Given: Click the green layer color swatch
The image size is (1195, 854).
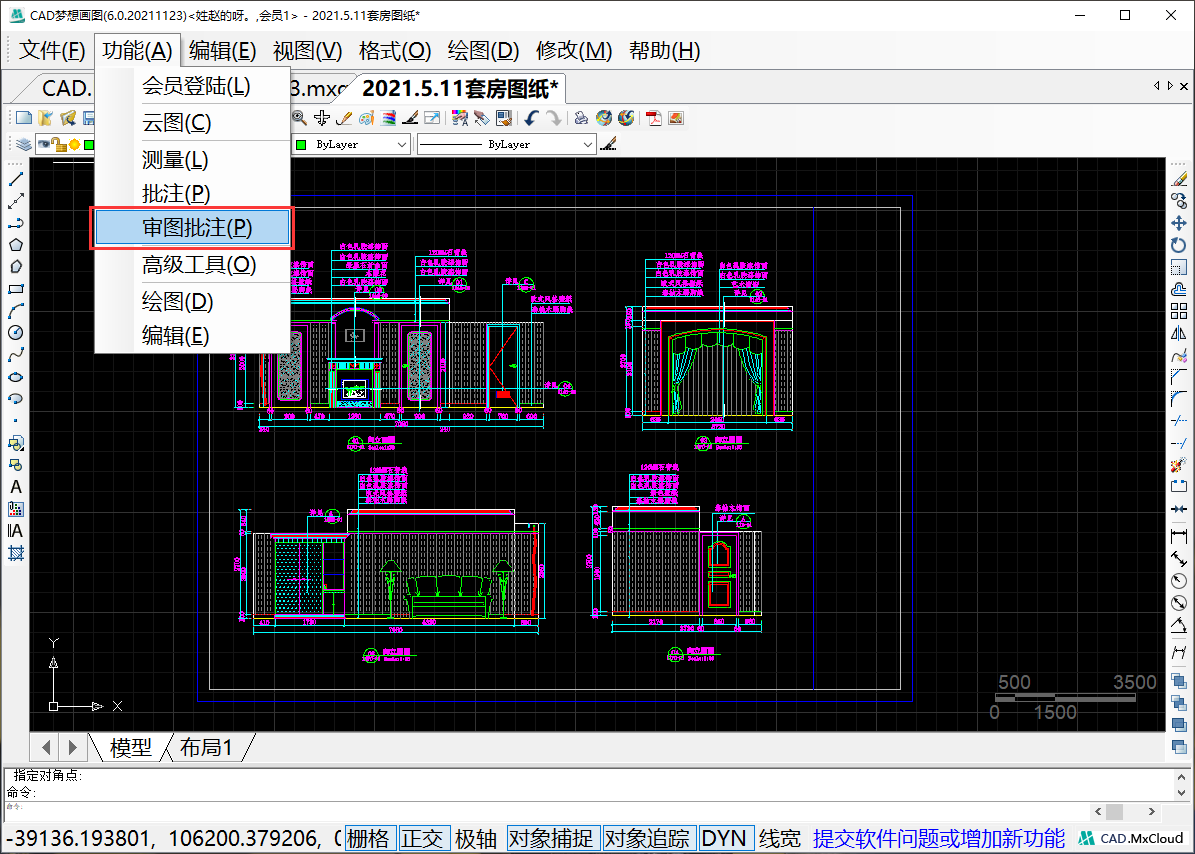Looking at the screenshot, I should pos(89,144).
